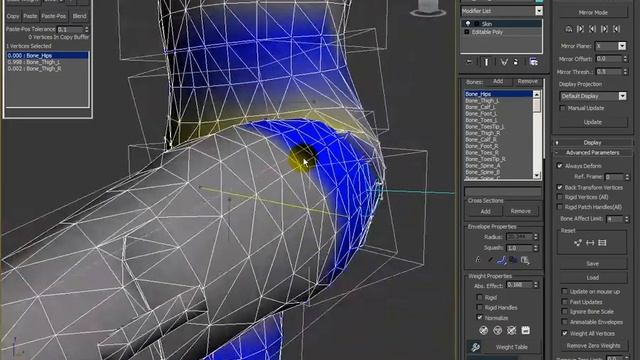Click Reset Selected Verts icon

click(x=578, y=243)
